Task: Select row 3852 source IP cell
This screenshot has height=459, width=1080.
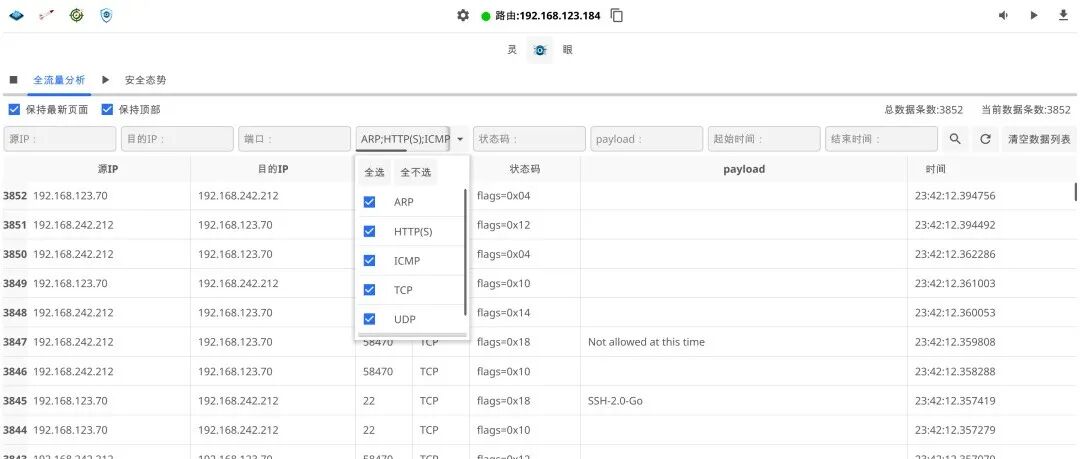Action: [70, 196]
